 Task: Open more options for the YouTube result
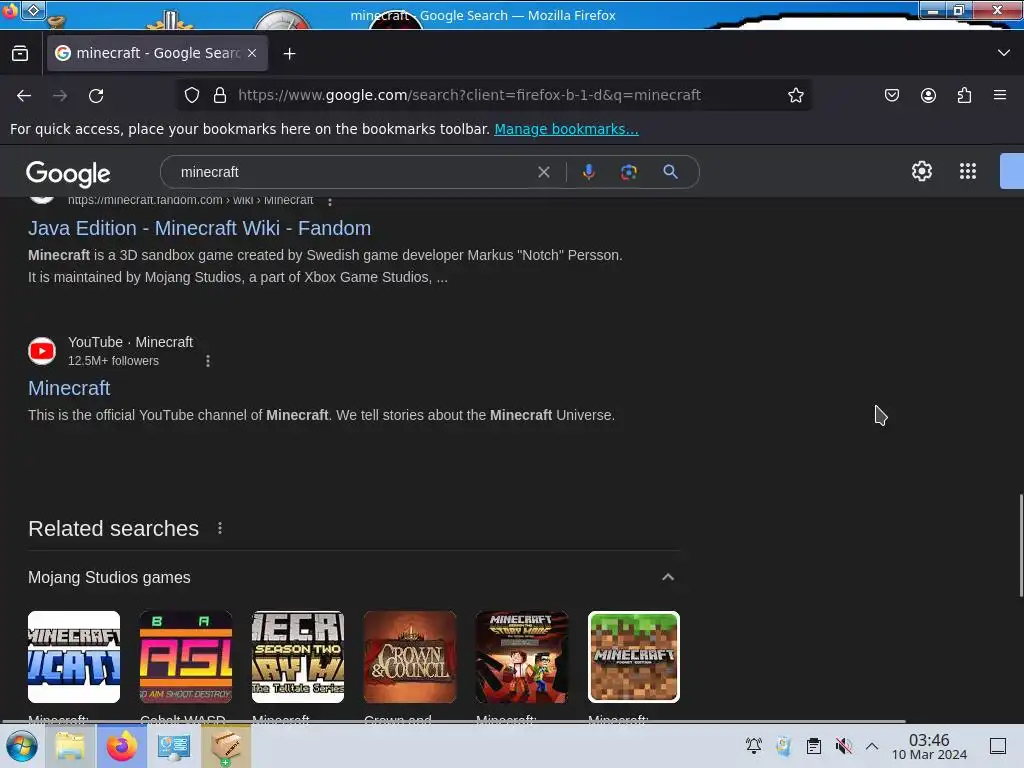pos(208,360)
